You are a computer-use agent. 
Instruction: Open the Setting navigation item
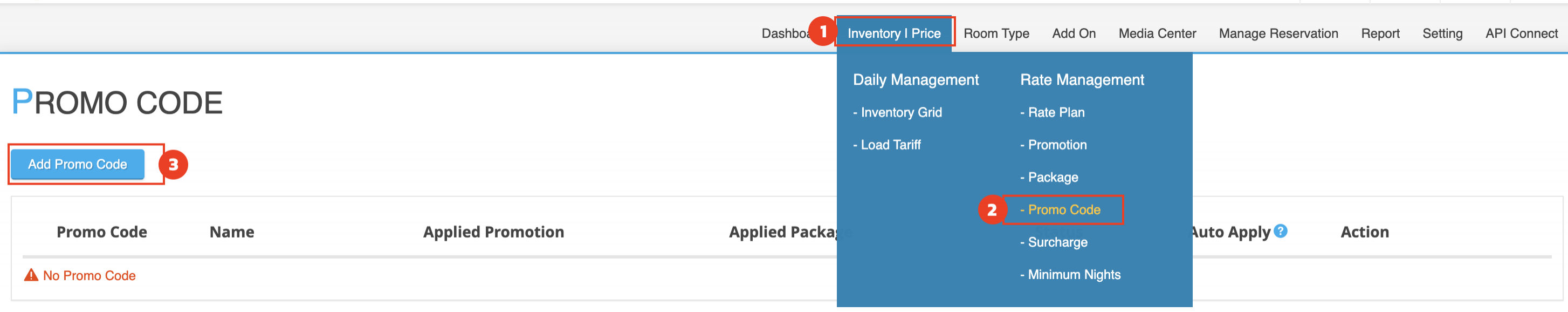(1441, 33)
